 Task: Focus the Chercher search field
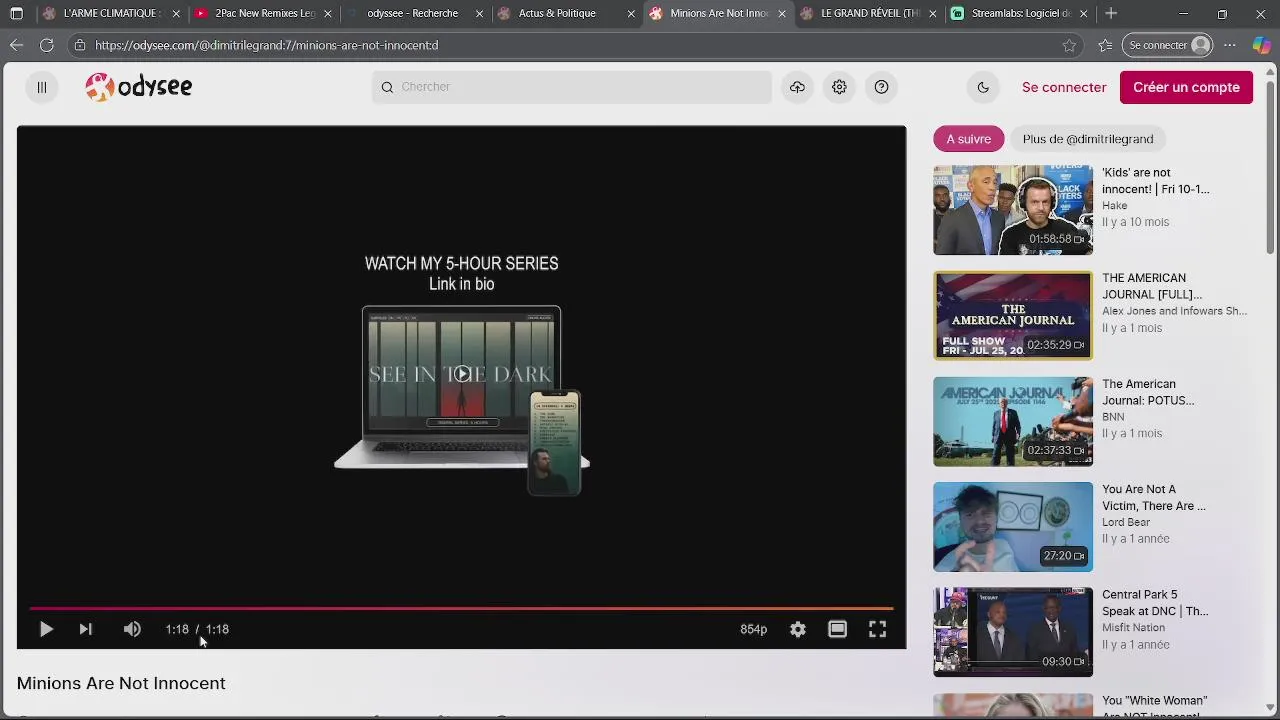(572, 87)
